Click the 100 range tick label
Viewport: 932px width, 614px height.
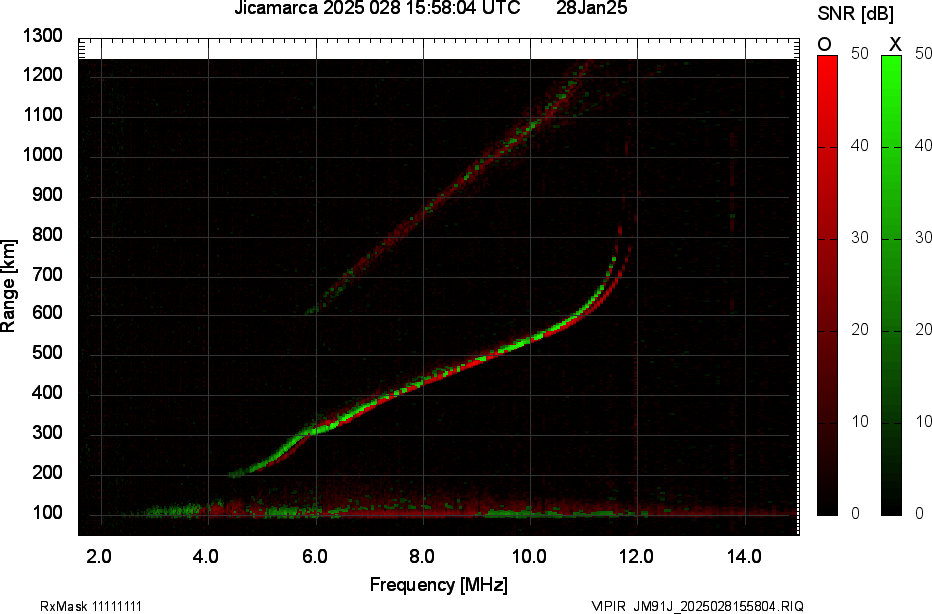click(x=47, y=512)
